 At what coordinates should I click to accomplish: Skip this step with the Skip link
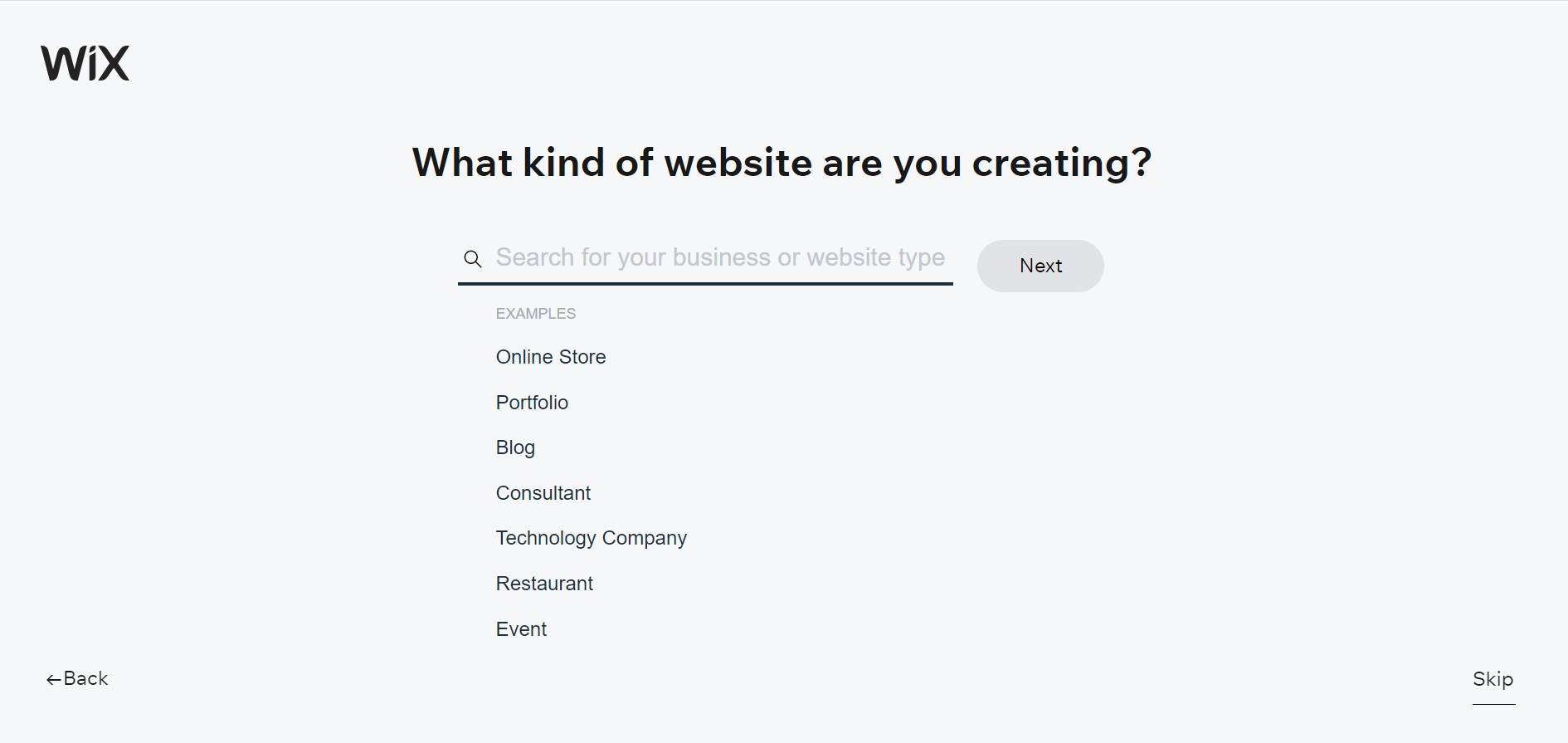click(x=1493, y=678)
